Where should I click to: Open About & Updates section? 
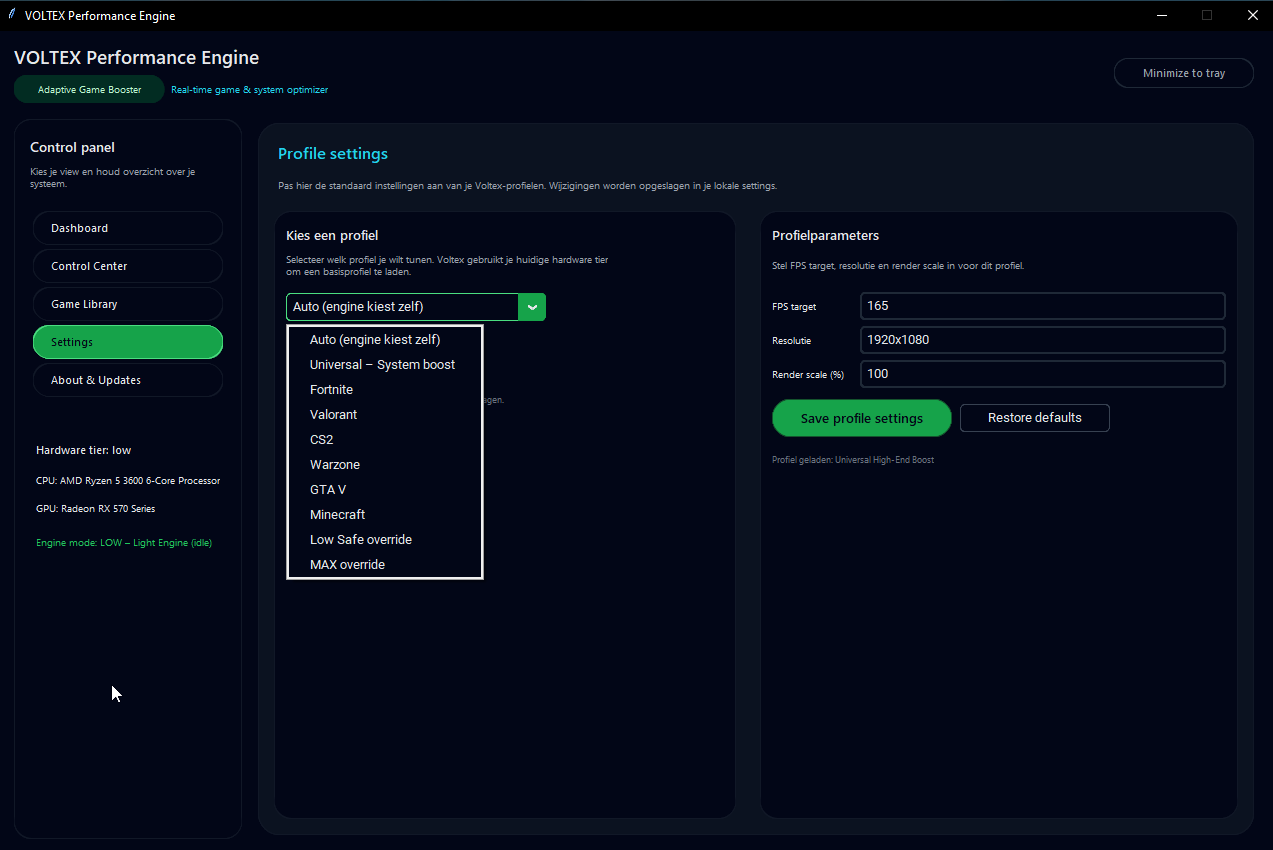128,380
